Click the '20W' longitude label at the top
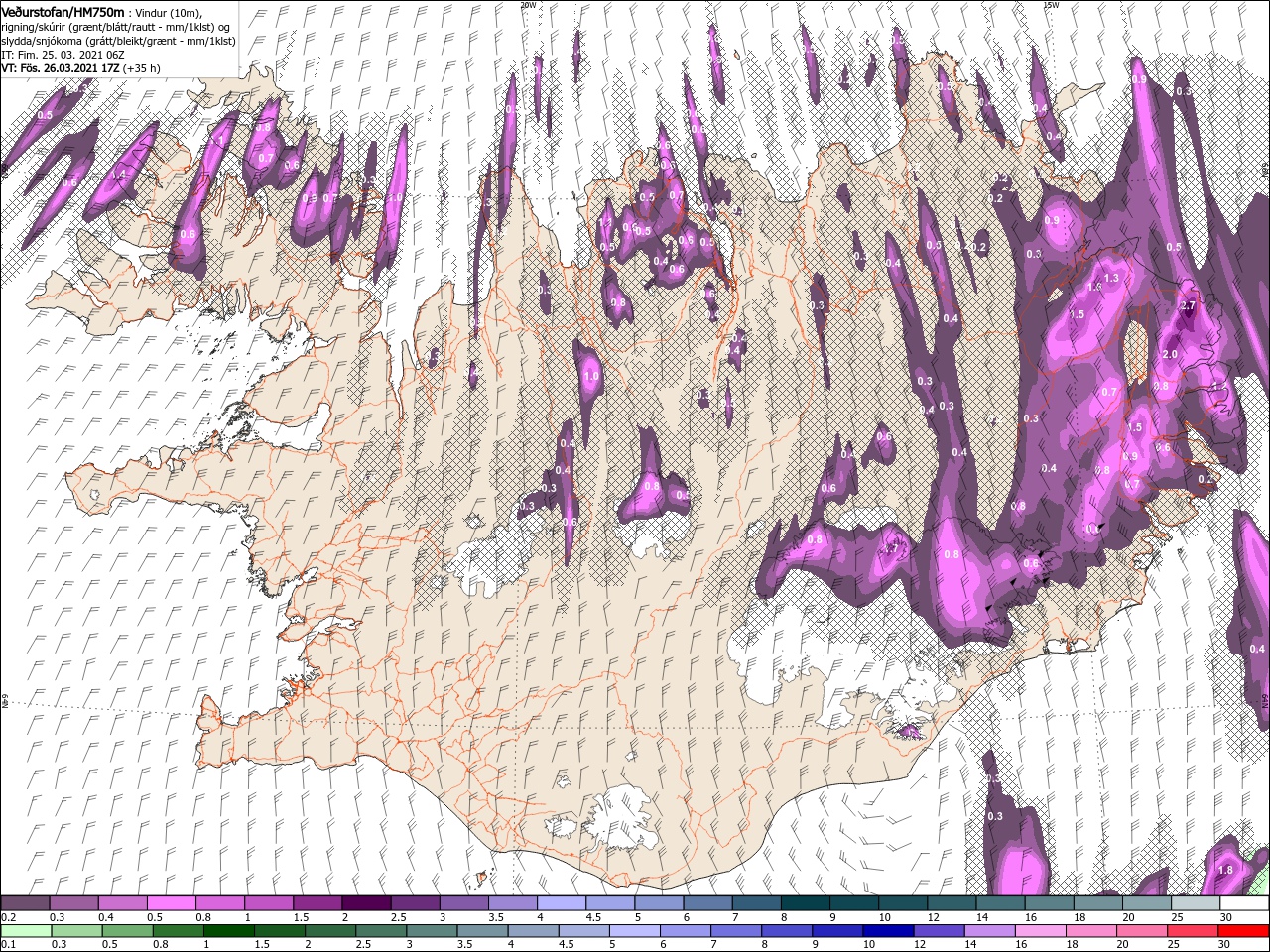Screen dimensions: 1270x952 (528, 4)
